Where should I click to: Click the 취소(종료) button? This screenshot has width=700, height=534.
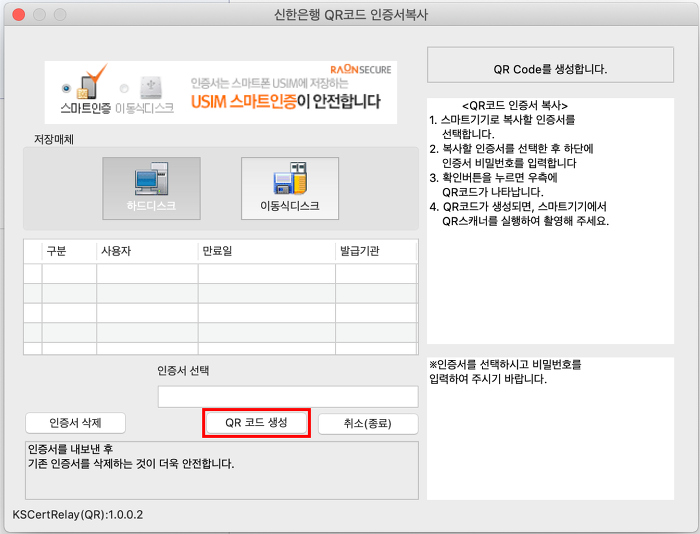pos(368,423)
